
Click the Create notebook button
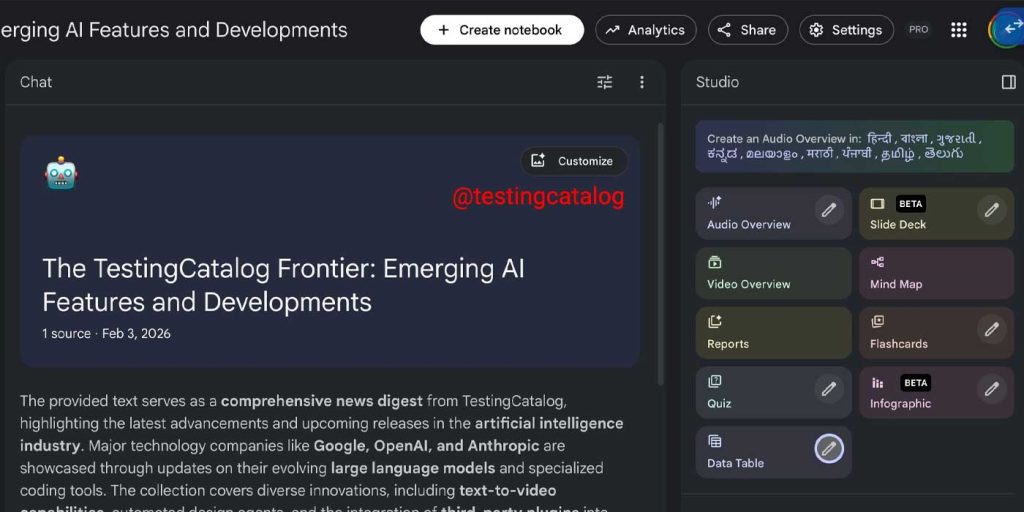coord(501,30)
